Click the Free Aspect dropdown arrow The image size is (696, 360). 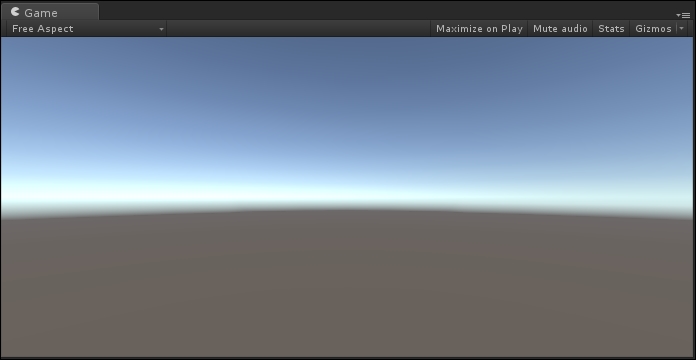point(161,29)
